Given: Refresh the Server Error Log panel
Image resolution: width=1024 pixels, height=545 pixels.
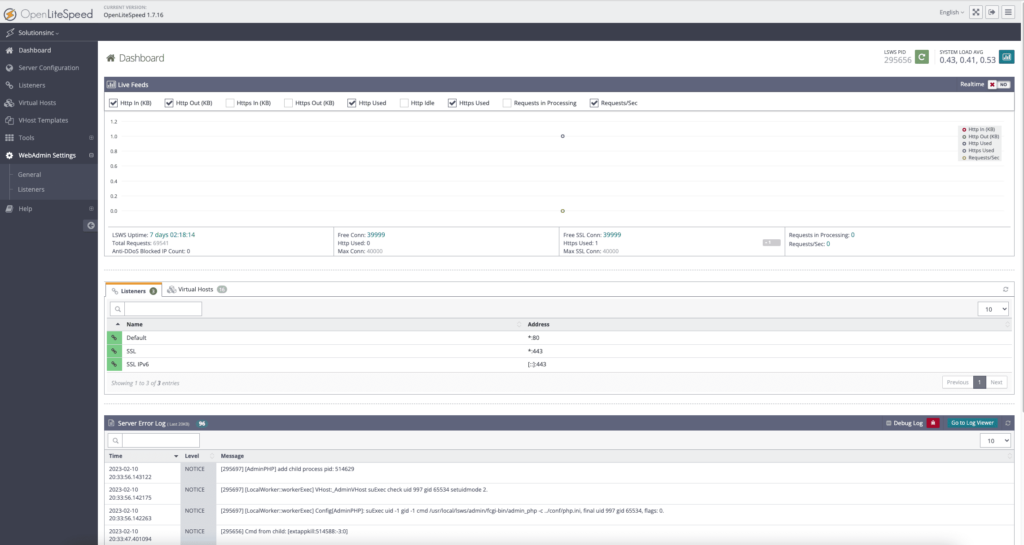Looking at the screenshot, I should [x=1008, y=423].
